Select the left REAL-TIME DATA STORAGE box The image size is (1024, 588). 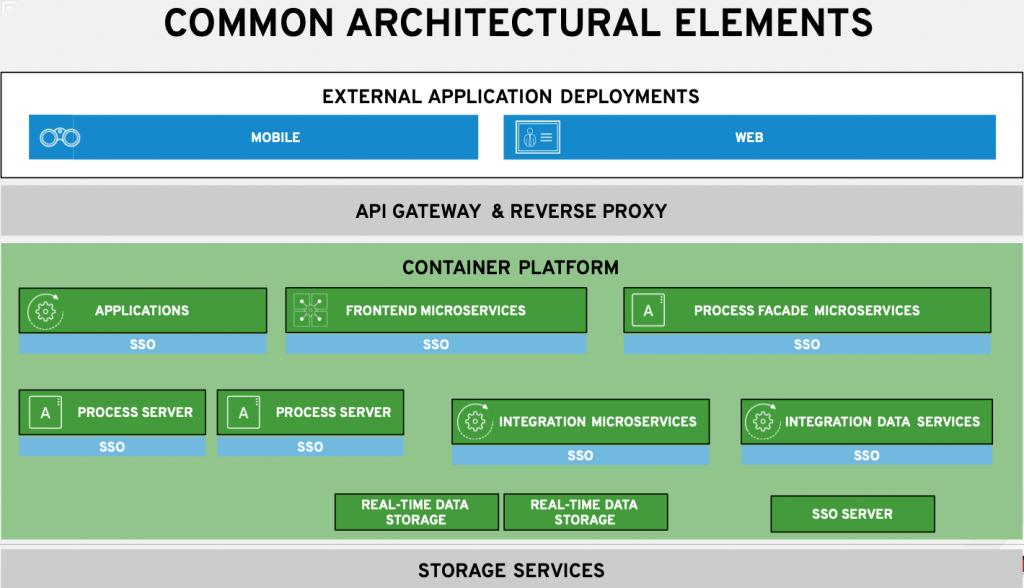(x=416, y=511)
